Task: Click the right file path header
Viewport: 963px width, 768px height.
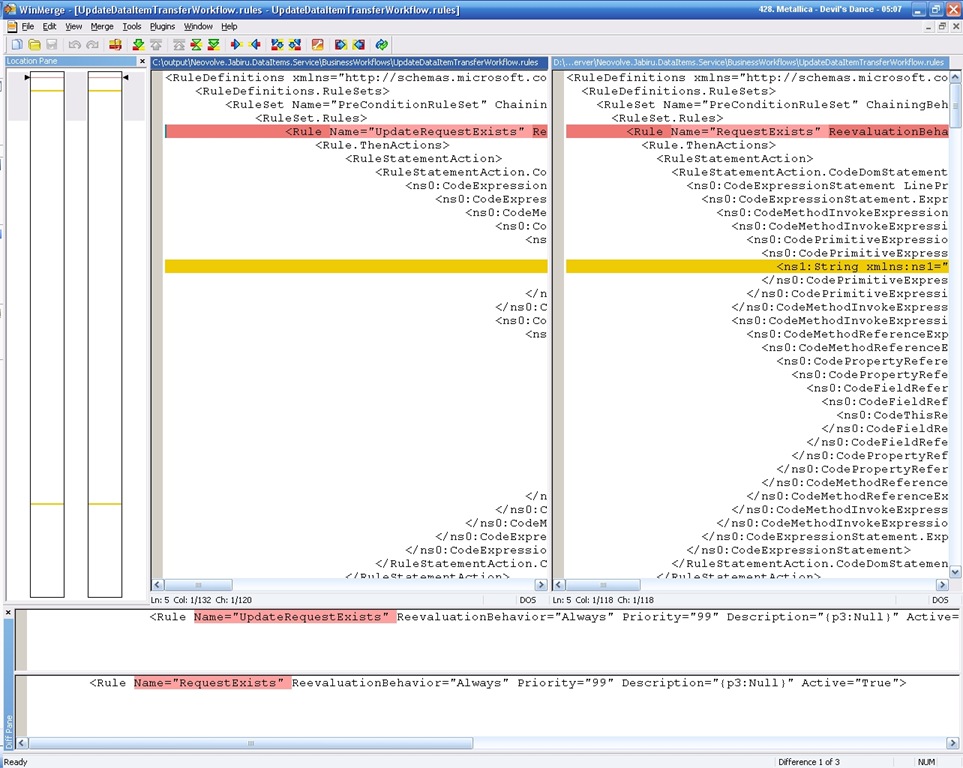Action: (x=750, y=62)
